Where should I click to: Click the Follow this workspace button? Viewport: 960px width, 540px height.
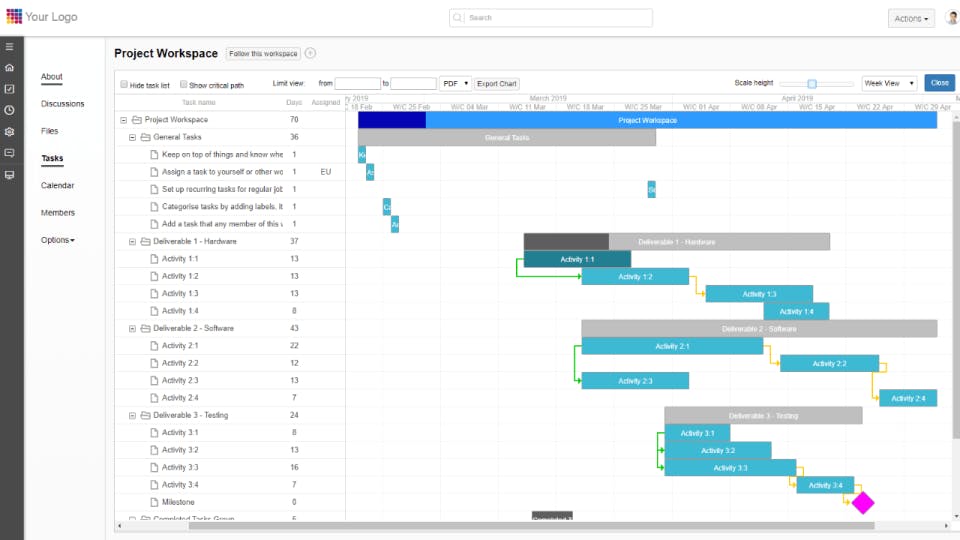coord(263,53)
